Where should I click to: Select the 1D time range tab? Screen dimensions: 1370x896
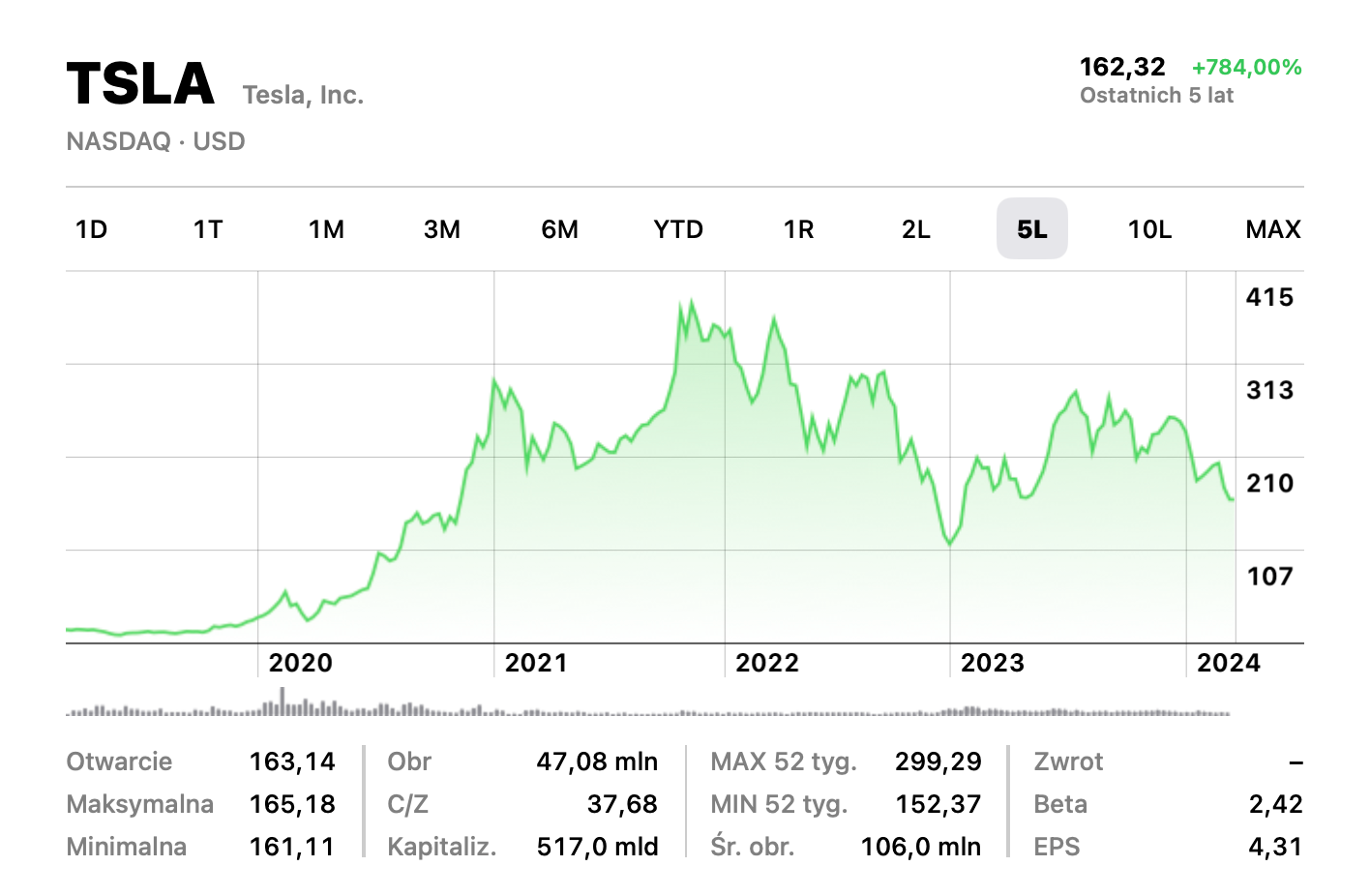(x=92, y=229)
